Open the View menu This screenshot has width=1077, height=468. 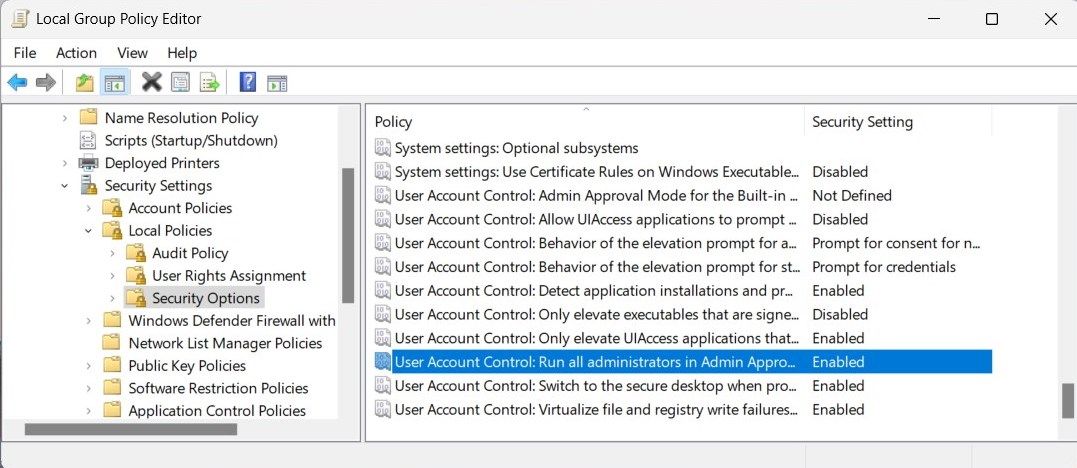coord(132,53)
